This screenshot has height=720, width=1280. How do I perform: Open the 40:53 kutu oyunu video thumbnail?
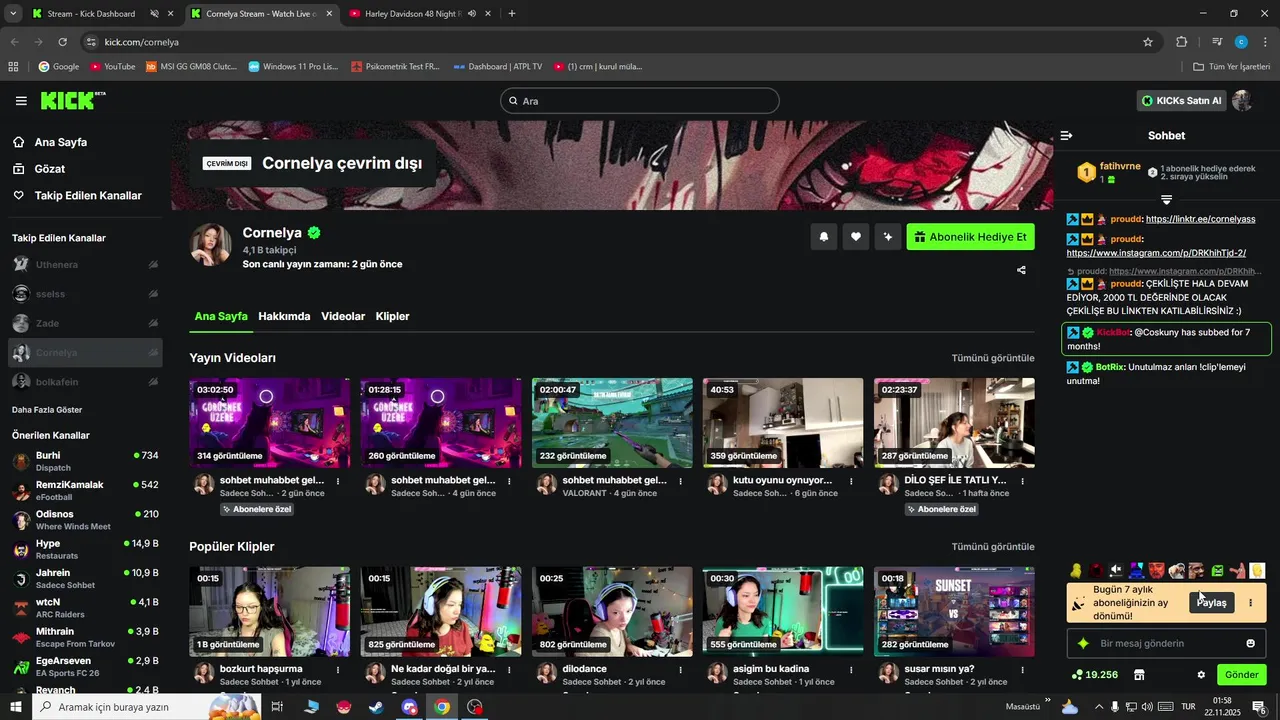(x=783, y=423)
